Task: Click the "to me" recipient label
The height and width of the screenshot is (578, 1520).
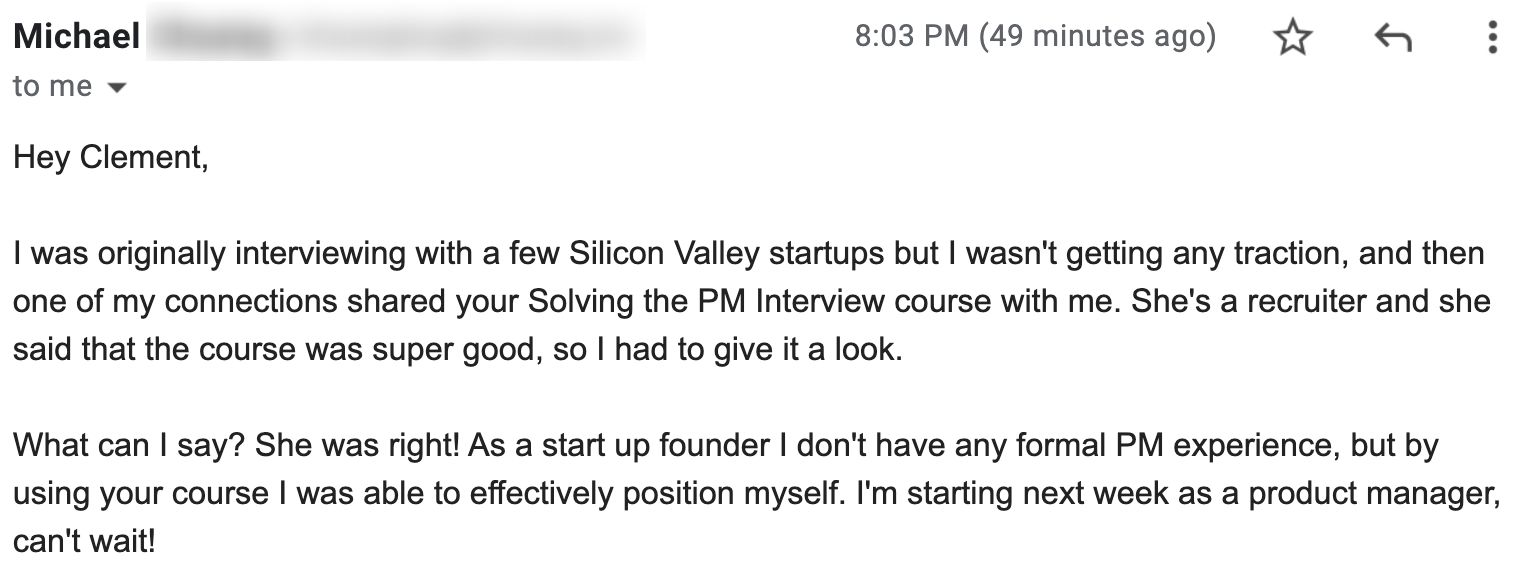Action: pos(52,87)
